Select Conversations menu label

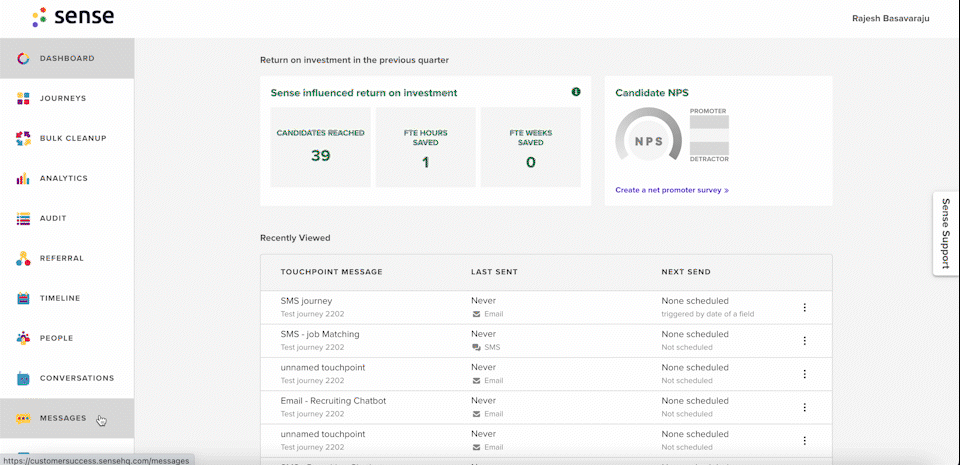tap(77, 378)
